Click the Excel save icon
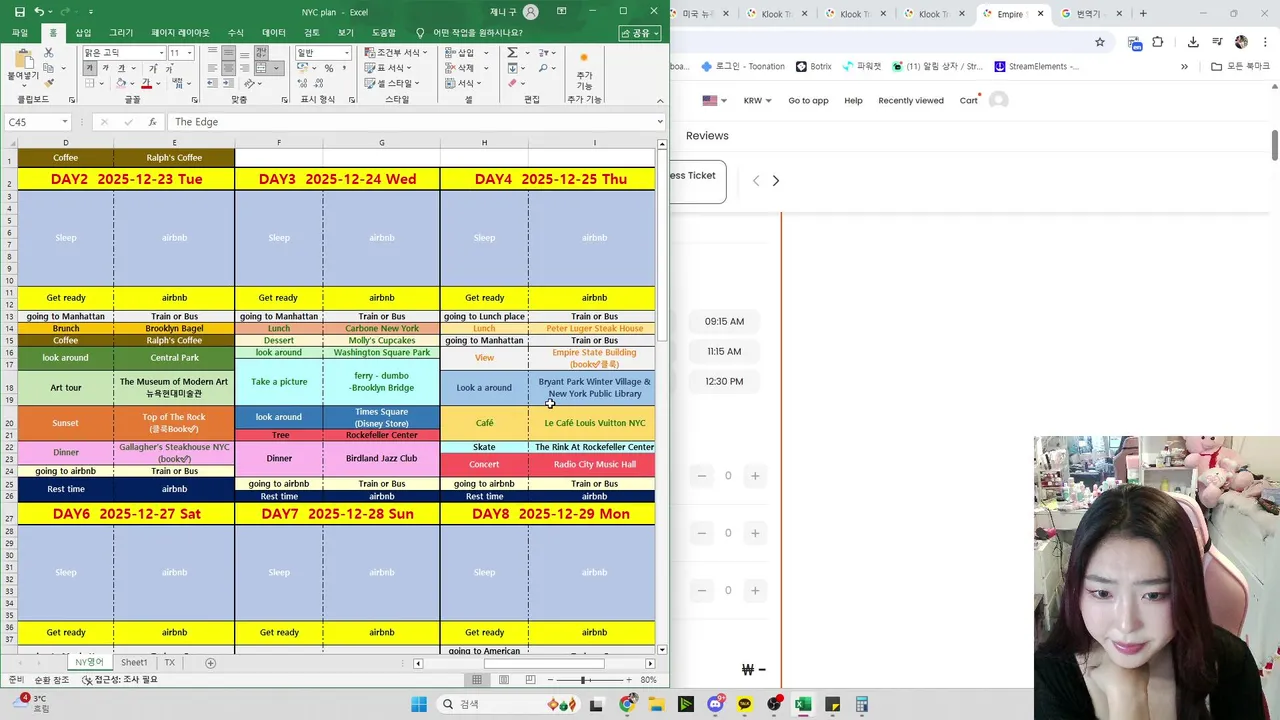 [20, 12]
